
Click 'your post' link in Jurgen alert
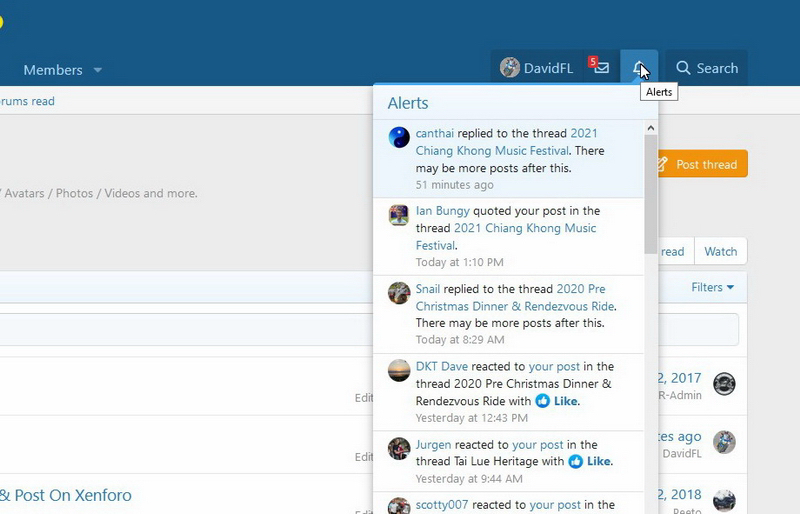pyautogui.click(x=538, y=445)
